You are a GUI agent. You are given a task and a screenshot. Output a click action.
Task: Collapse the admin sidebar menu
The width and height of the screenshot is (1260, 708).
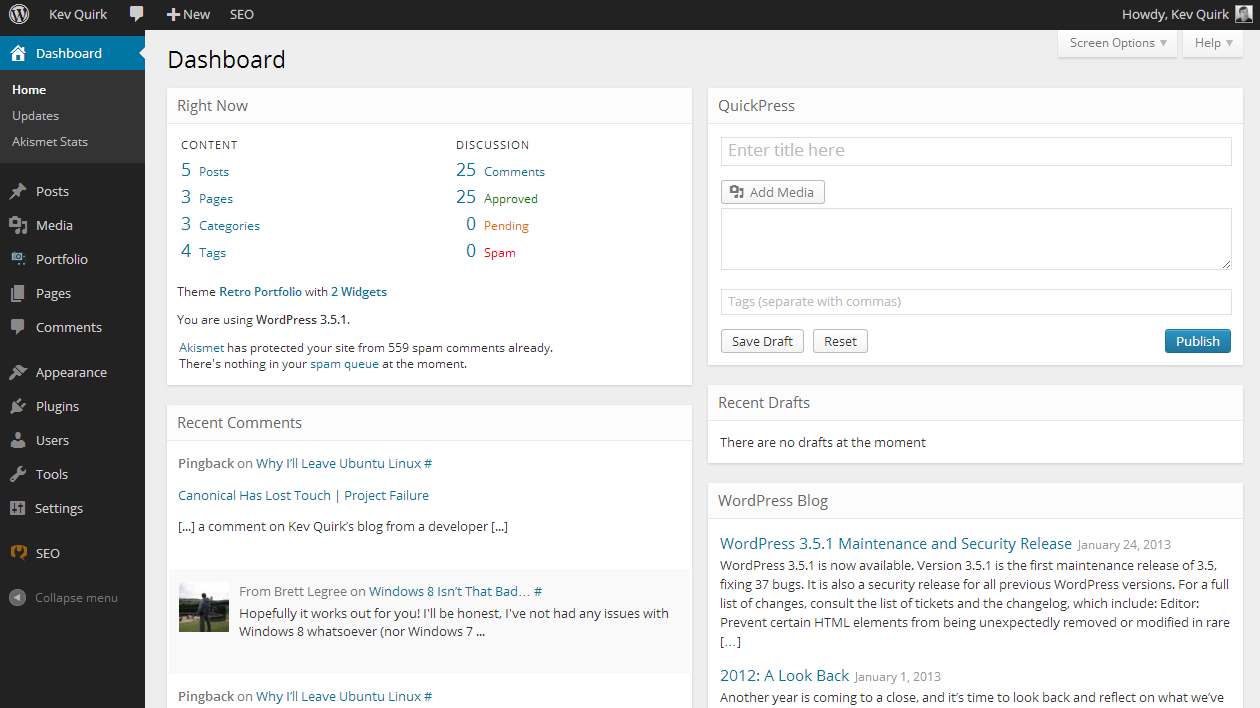coord(64,598)
